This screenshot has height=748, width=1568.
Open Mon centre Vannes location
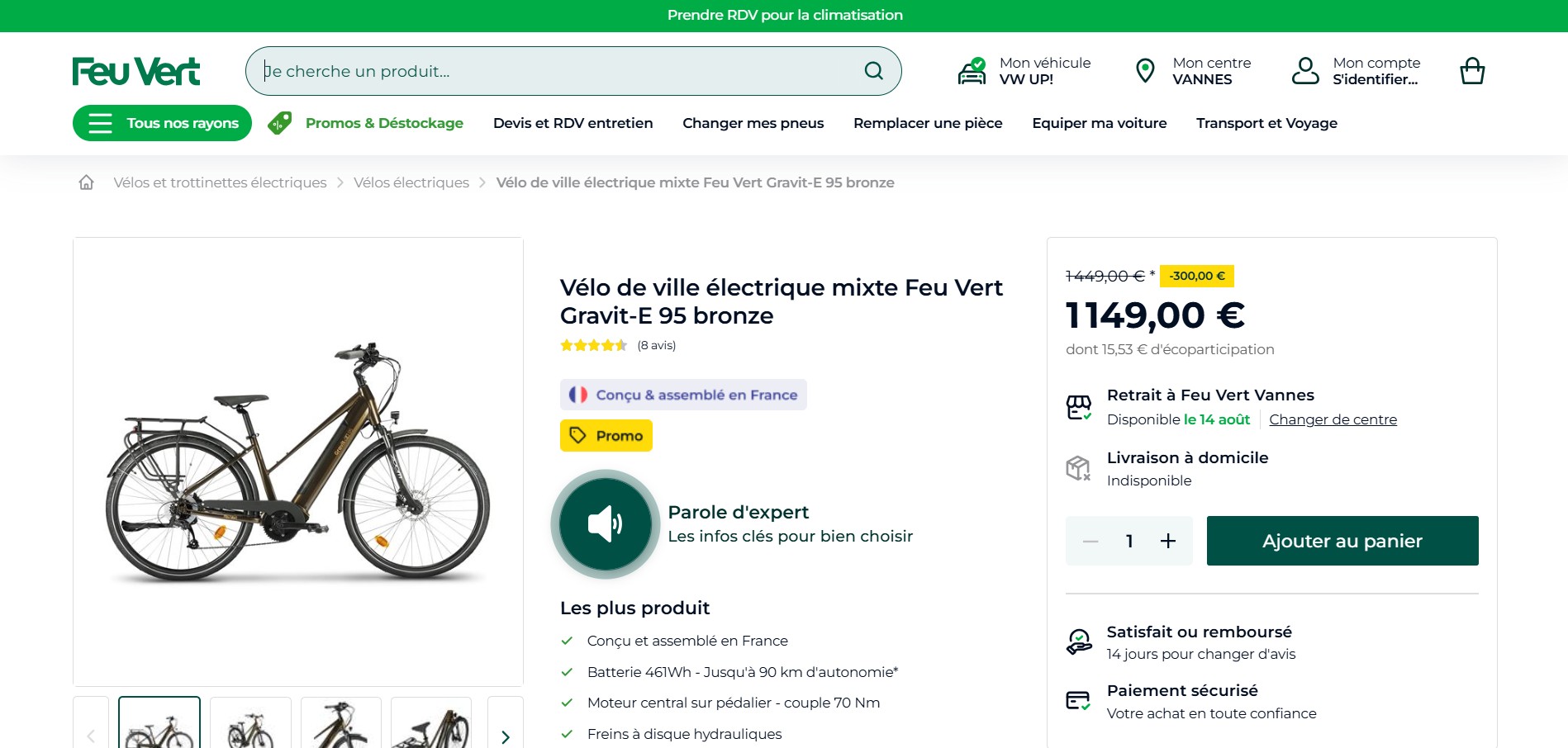1193,71
